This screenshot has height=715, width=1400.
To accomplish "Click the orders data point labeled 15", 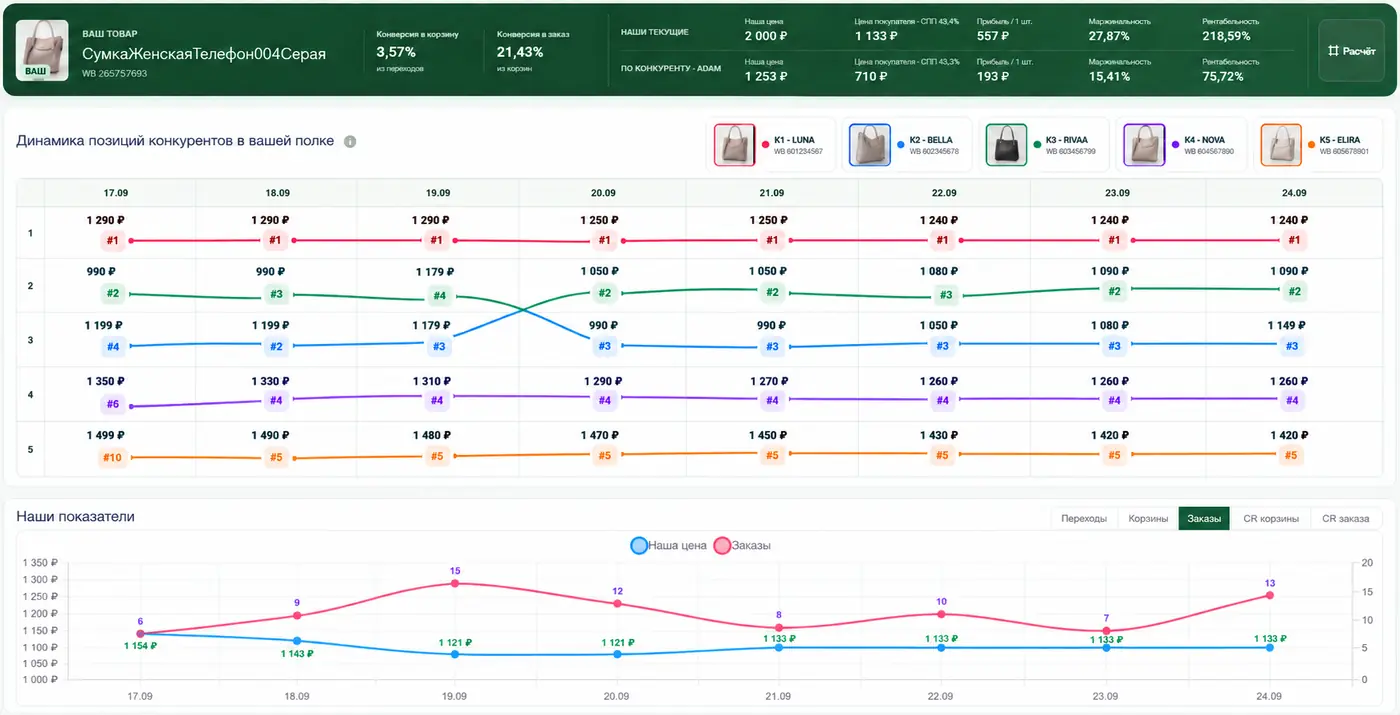I will coord(455,583).
